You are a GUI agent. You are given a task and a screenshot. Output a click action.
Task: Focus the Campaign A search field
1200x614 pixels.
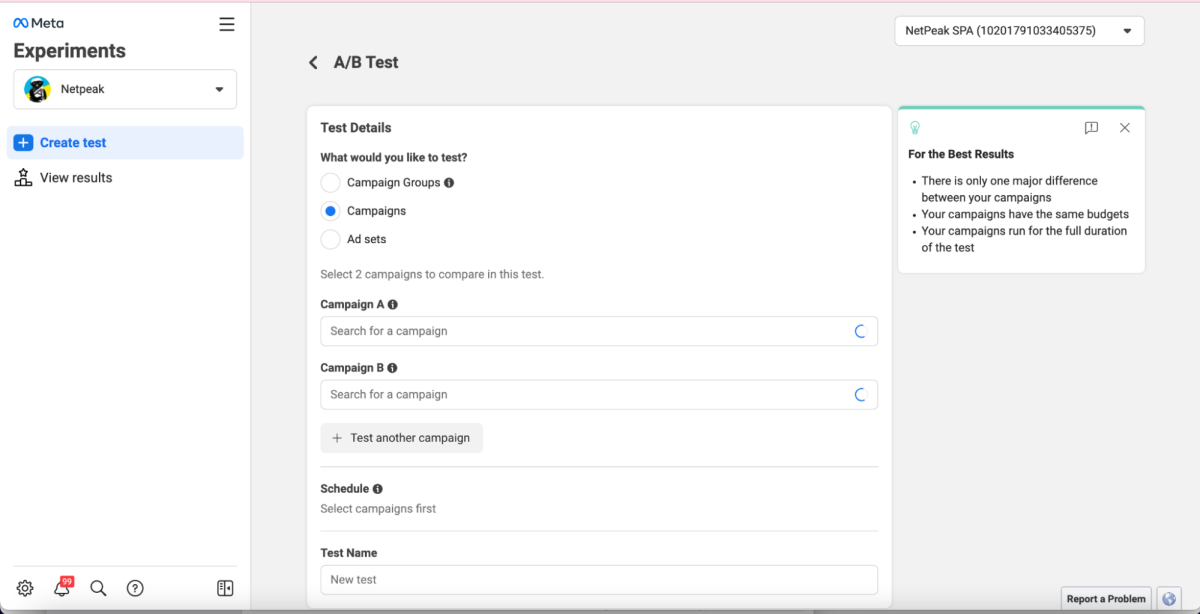599,331
